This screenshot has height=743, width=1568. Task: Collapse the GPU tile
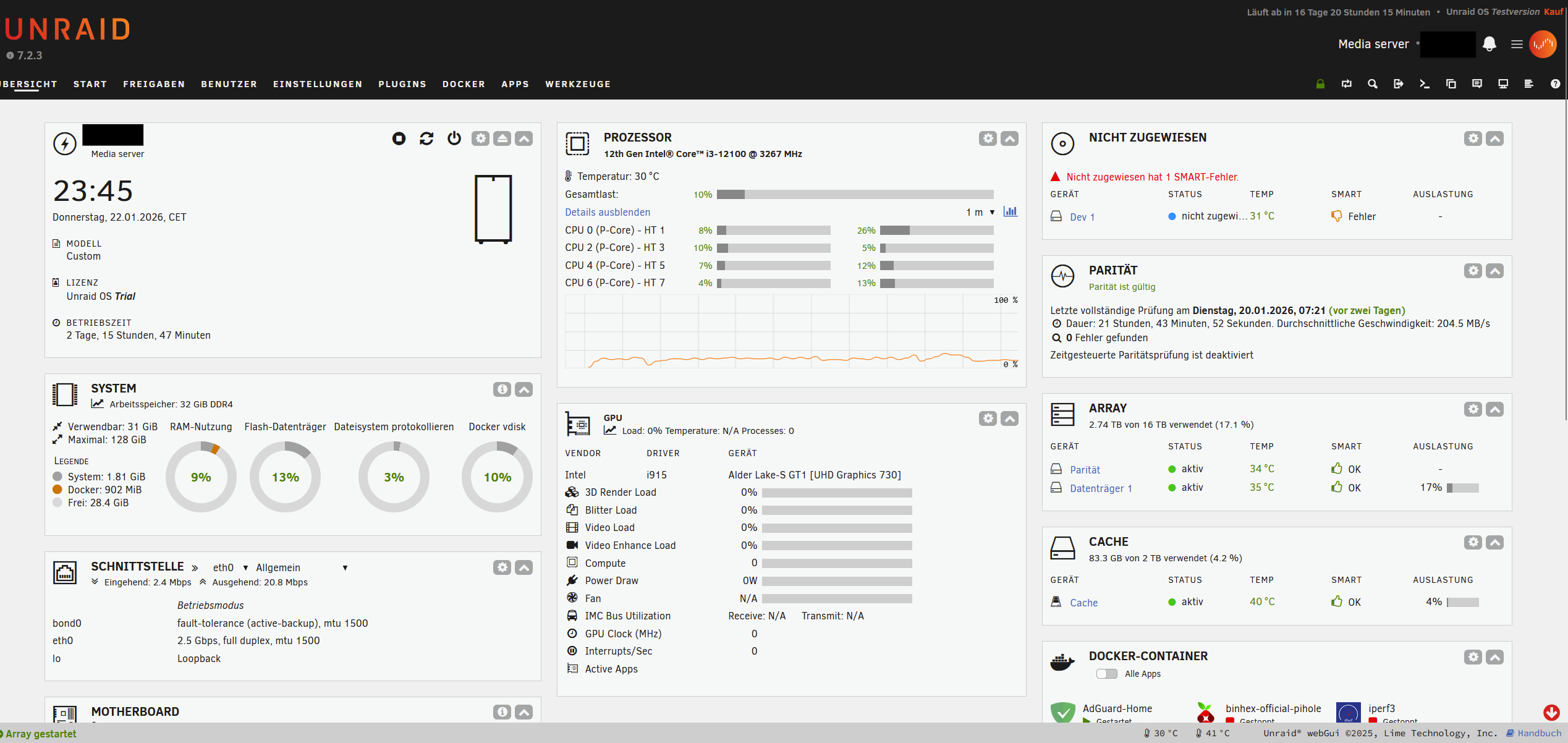(1009, 418)
